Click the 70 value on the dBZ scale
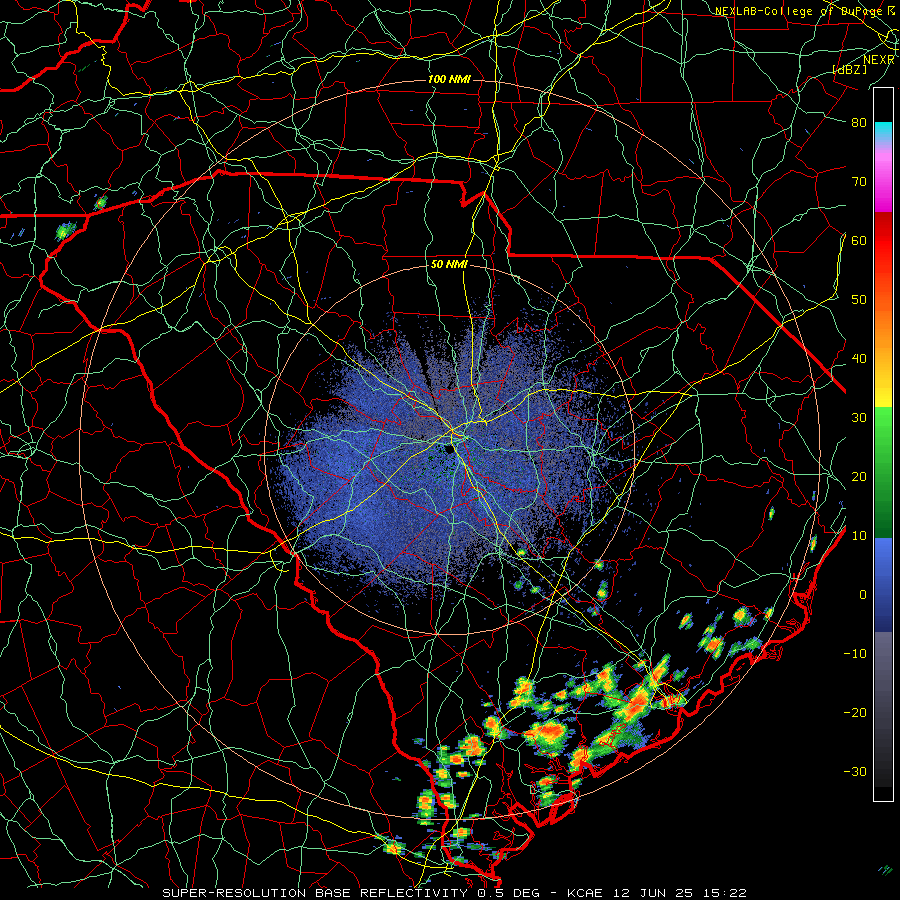Image resolution: width=900 pixels, height=900 pixels. pos(859,181)
